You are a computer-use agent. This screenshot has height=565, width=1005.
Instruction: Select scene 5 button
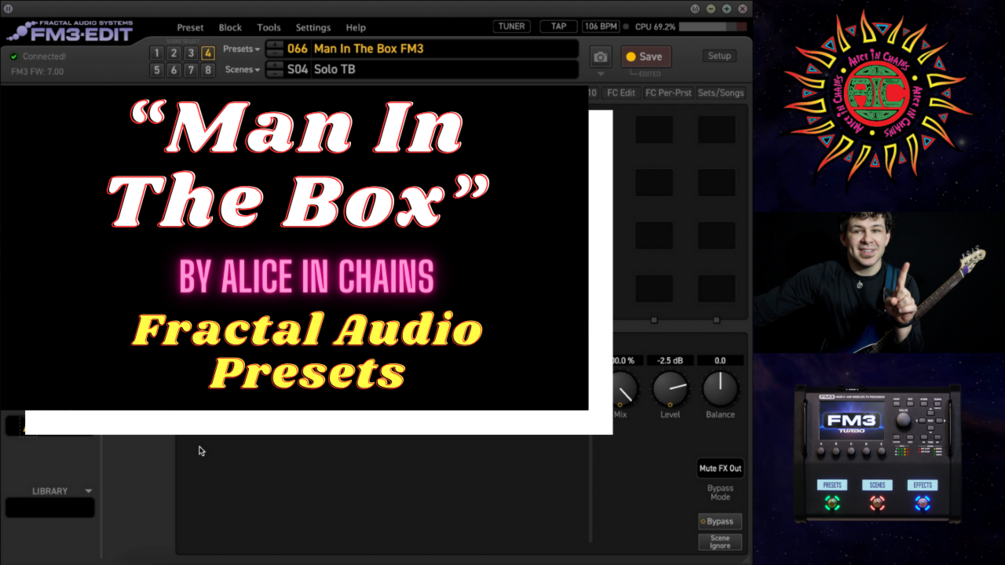pyautogui.click(x=156, y=70)
